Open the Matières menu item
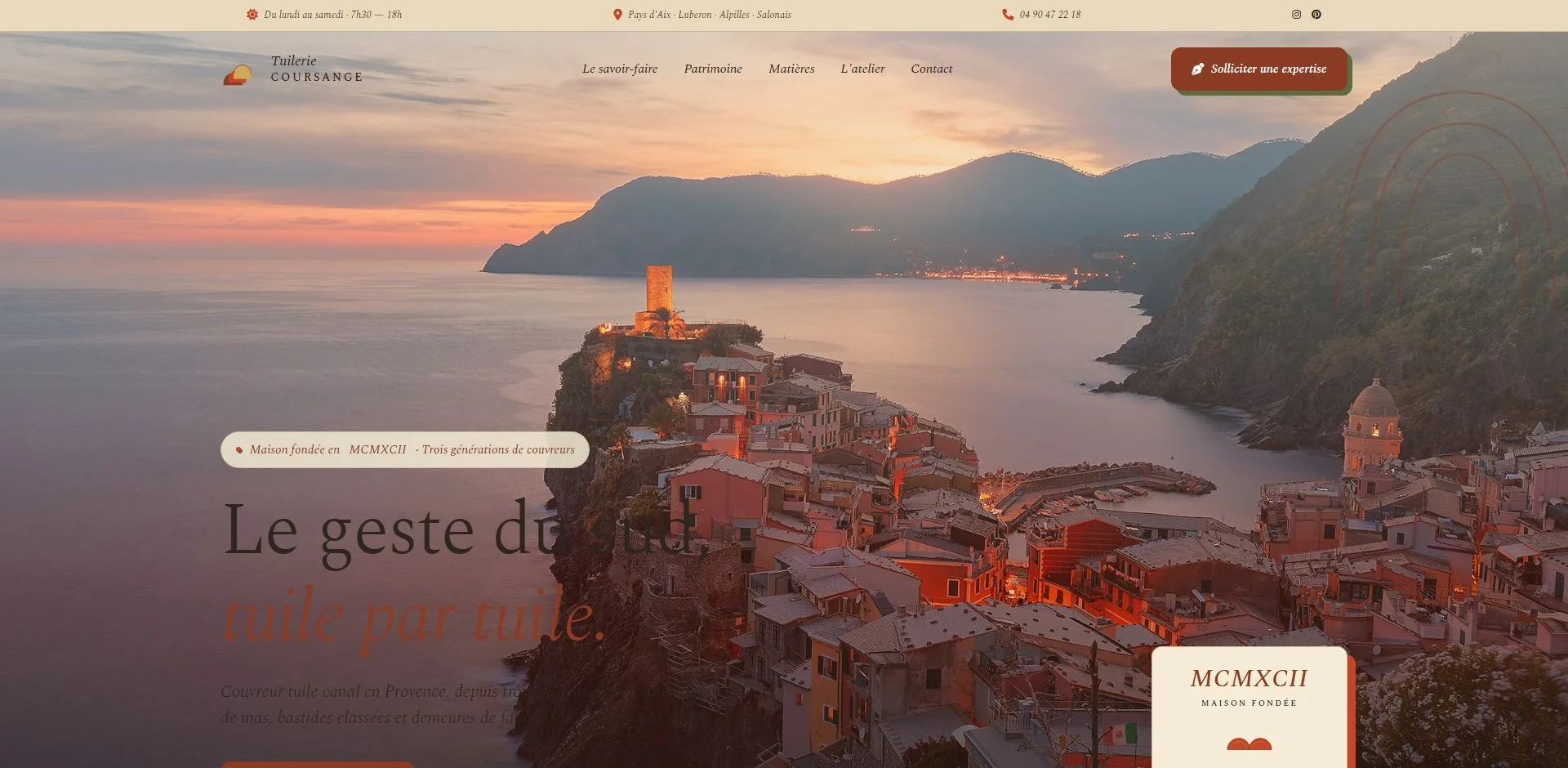 pyautogui.click(x=791, y=69)
